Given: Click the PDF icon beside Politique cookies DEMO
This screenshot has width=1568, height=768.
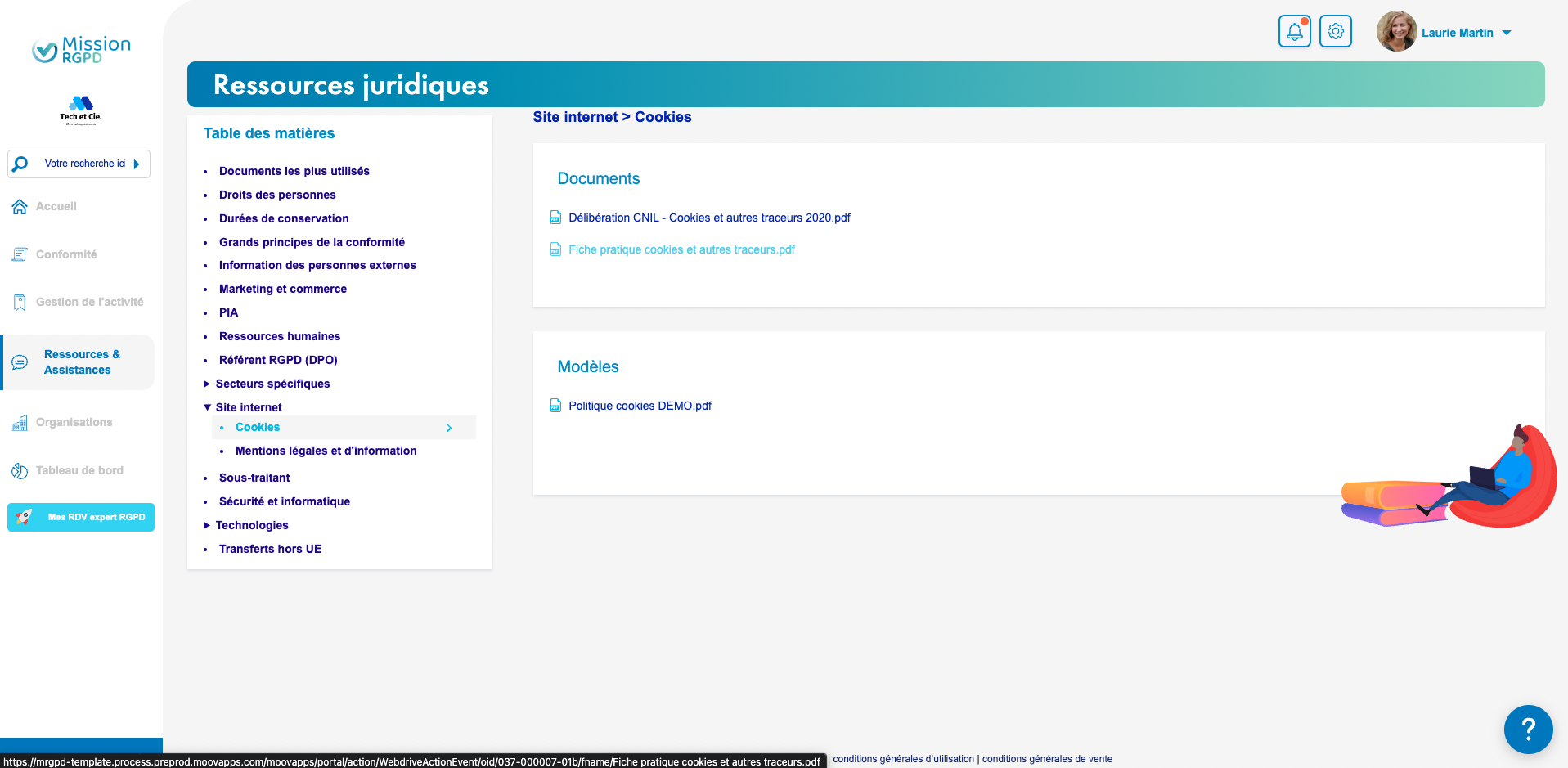Looking at the screenshot, I should 555,406.
